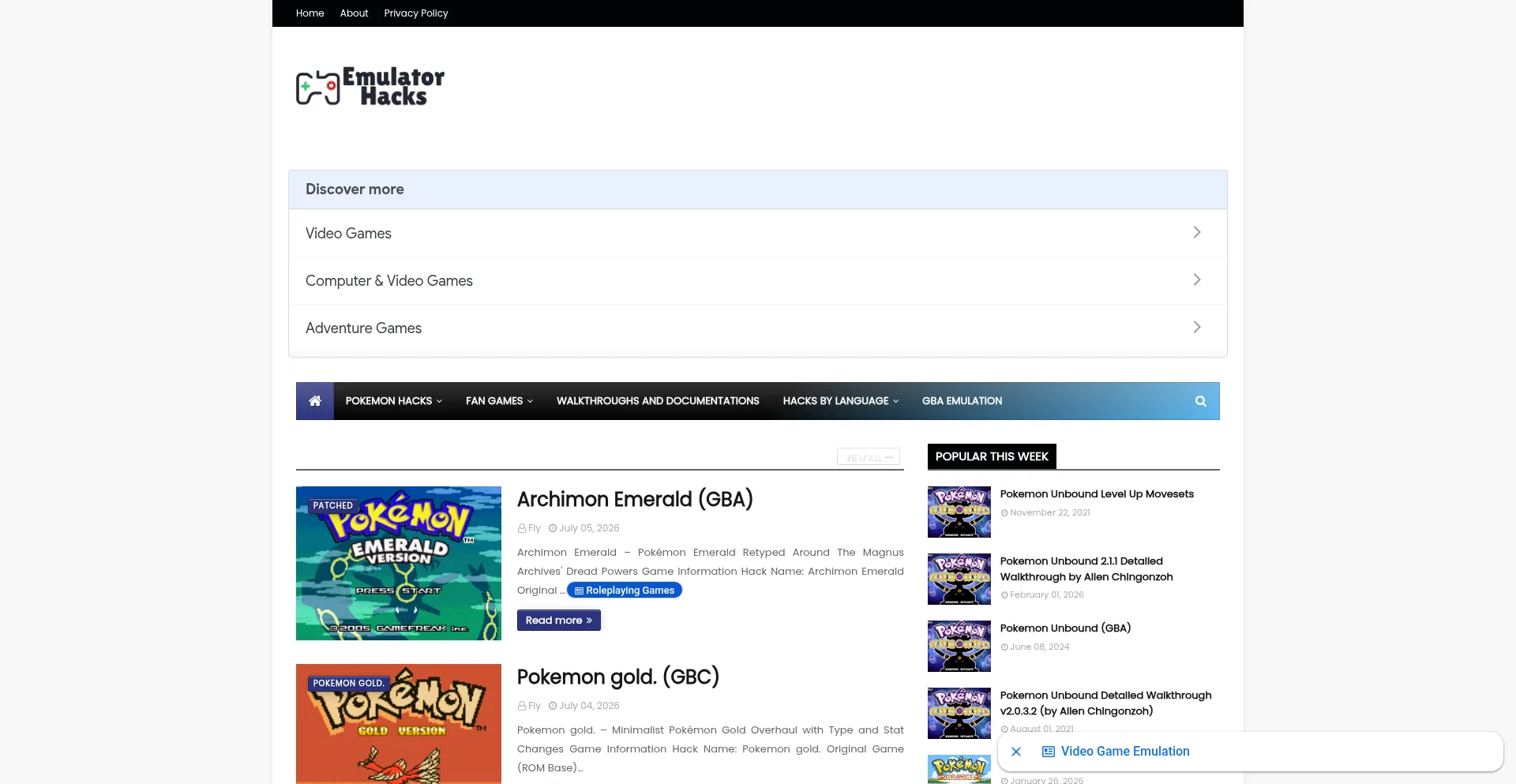Click Read more for Archimon Emerald
This screenshot has width=1516, height=784.
pyautogui.click(x=559, y=621)
